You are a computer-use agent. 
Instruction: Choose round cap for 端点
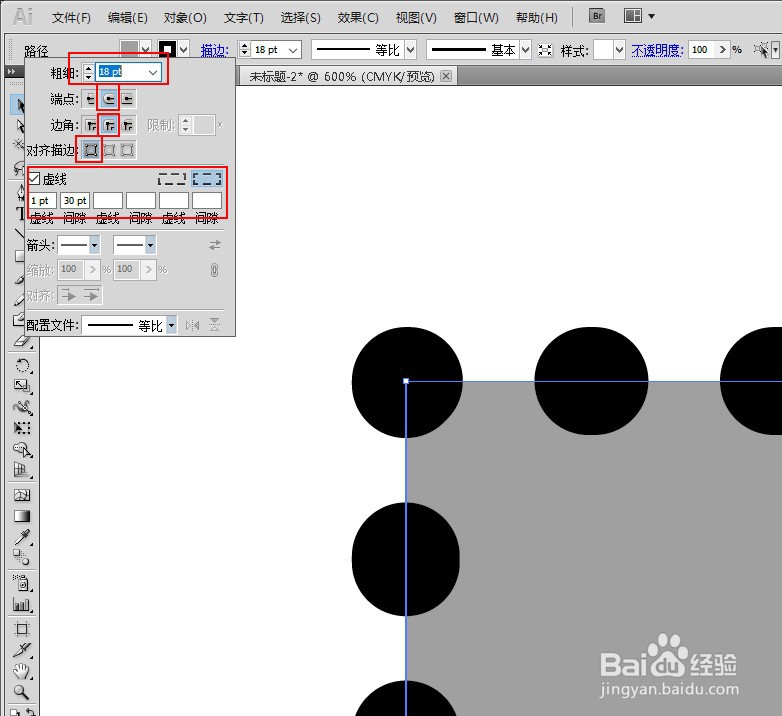click(x=109, y=99)
